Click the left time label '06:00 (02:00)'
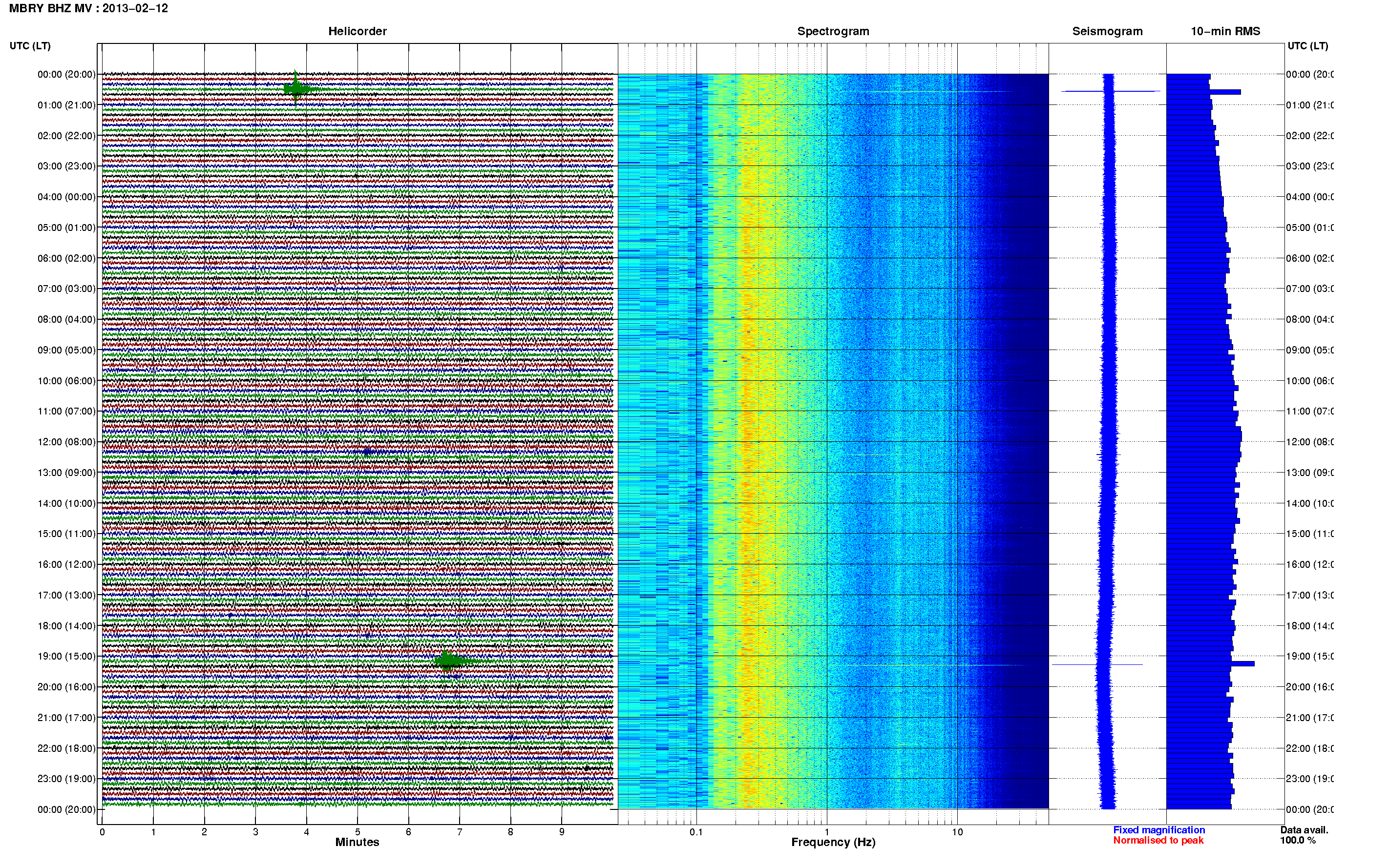Viewport: 1389px width, 868px height. coord(66,258)
